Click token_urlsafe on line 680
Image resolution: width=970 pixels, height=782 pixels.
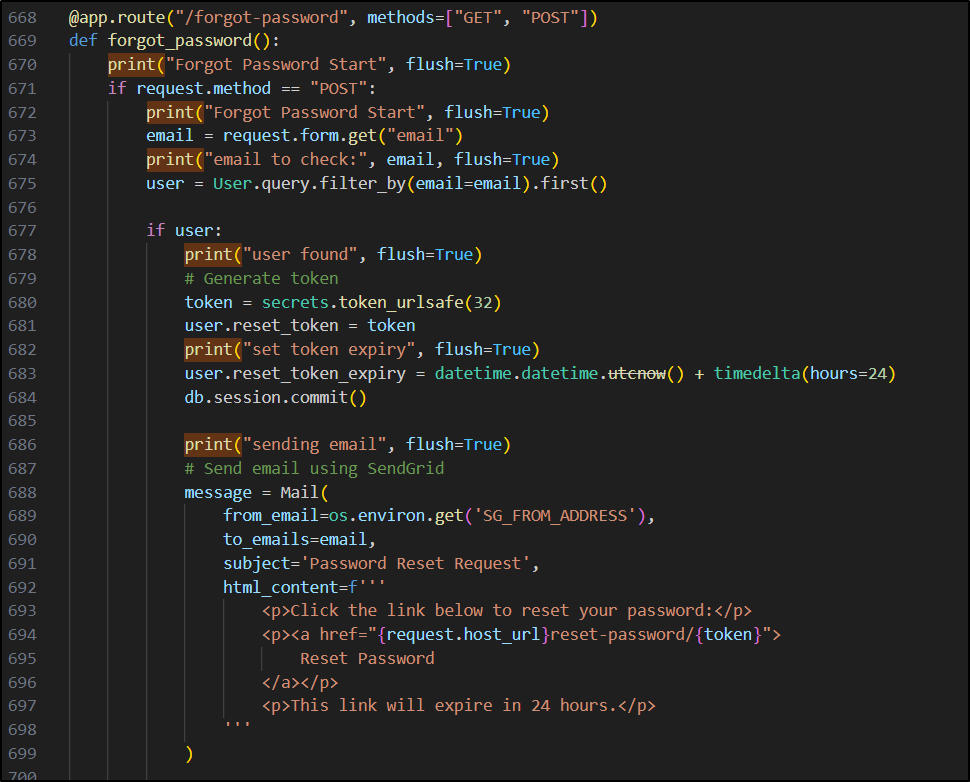tap(401, 303)
